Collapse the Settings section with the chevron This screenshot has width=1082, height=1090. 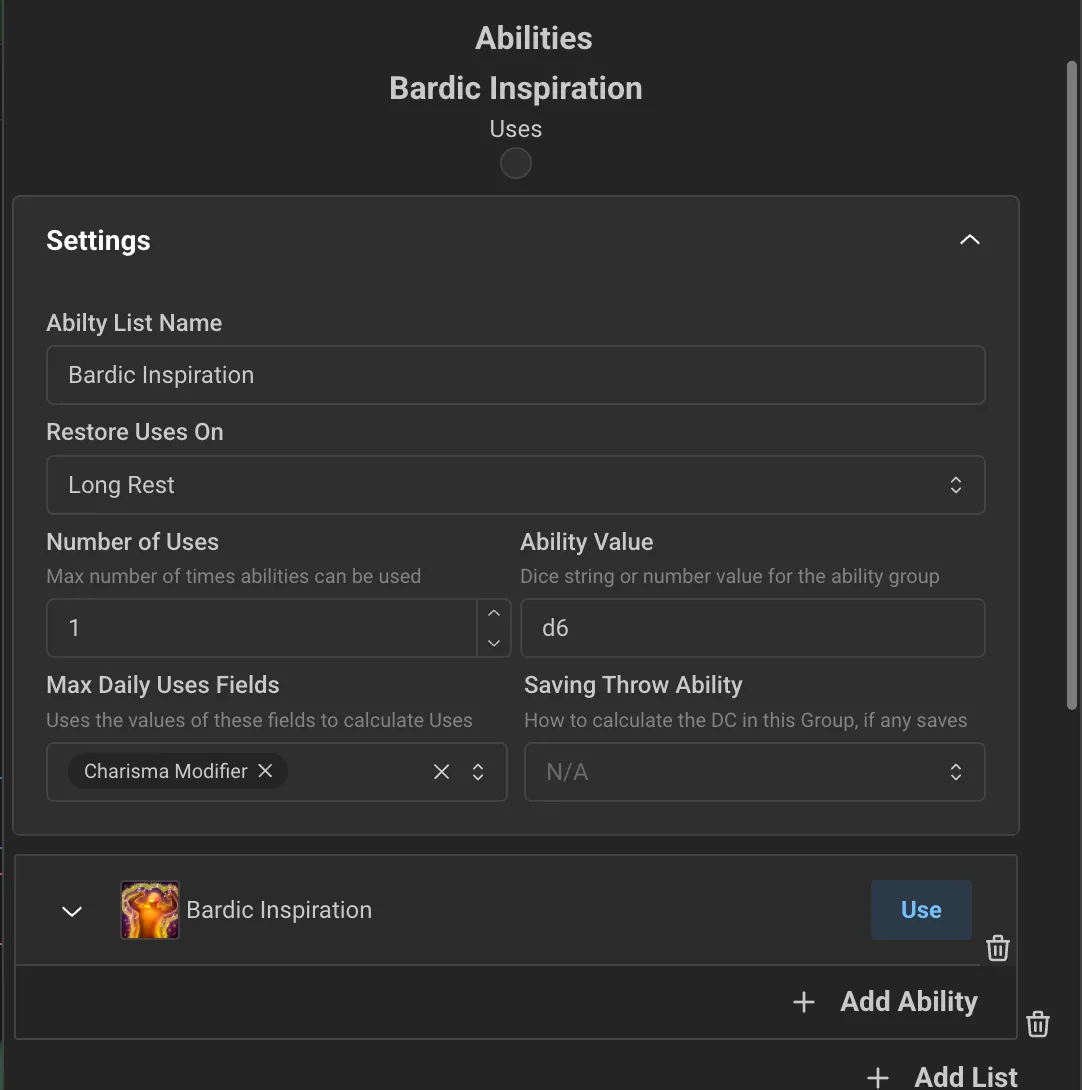pyautogui.click(x=970, y=240)
